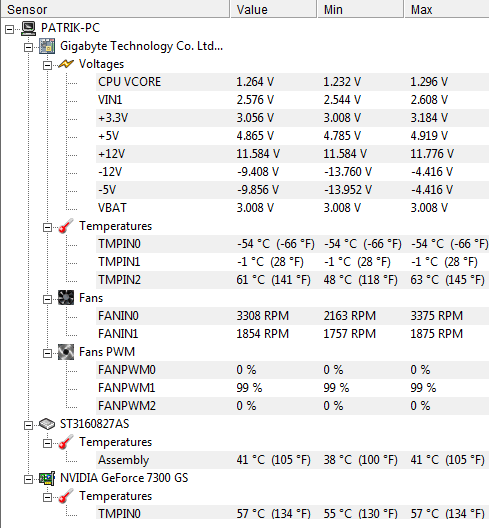Select the CPU VCORE row

click(292, 82)
